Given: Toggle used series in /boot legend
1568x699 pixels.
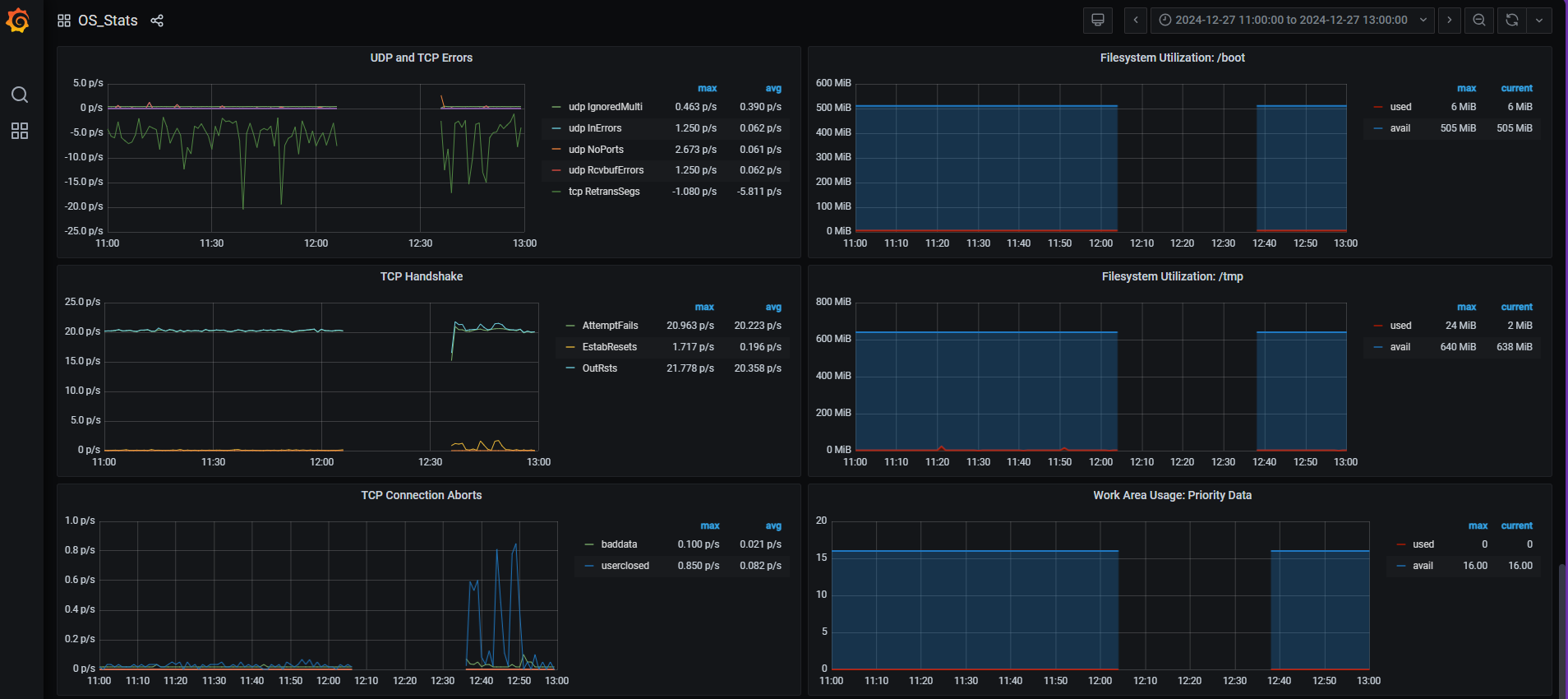Looking at the screenshot, I should pyautogui.click(x=1401, y=107).
